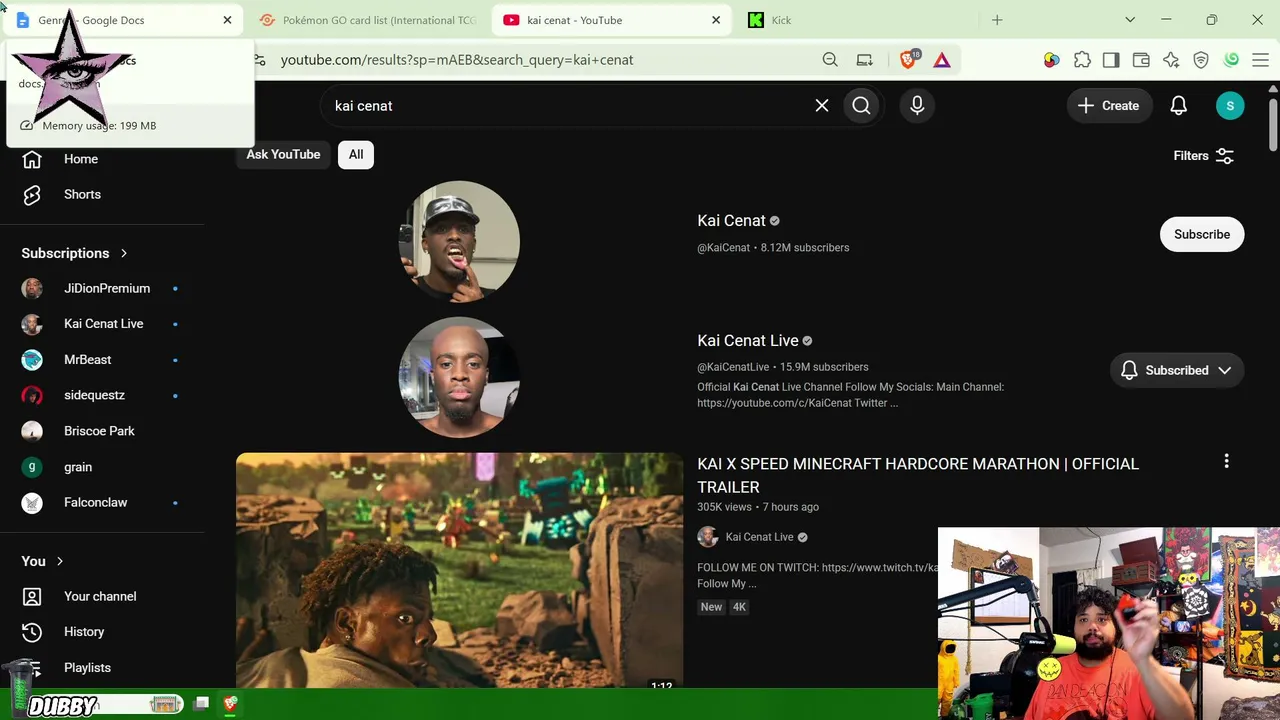Open the browser hamburger main menu
The width and height of the screenshot is (1280, 720).
click(1260, 60)
